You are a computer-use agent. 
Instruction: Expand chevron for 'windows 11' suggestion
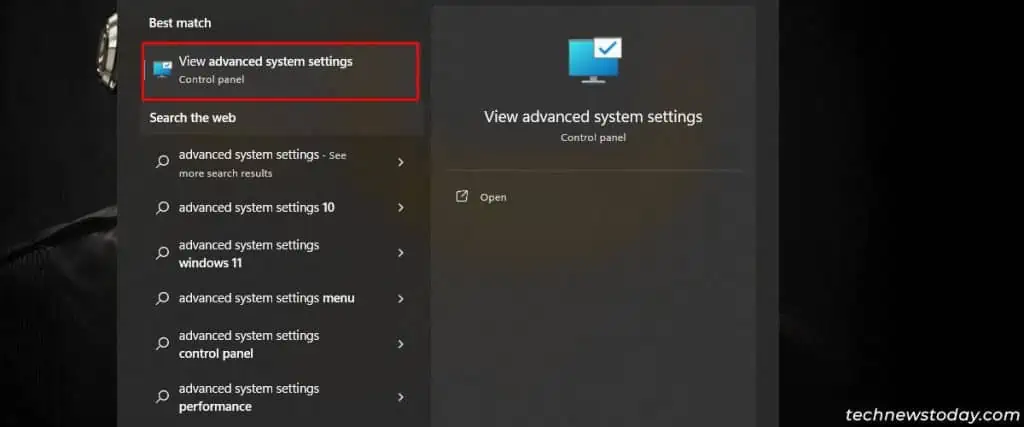(x=401, y=253)
